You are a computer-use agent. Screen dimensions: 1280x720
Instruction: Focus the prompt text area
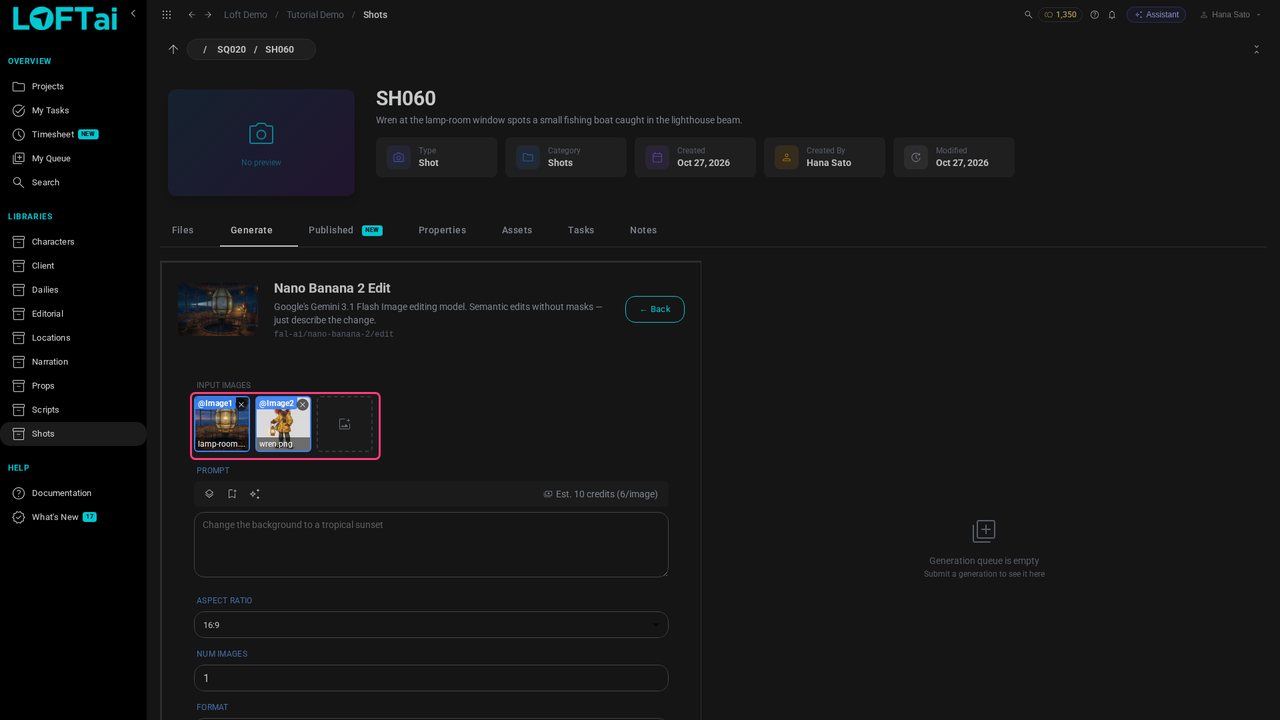[x=431, y=545]
